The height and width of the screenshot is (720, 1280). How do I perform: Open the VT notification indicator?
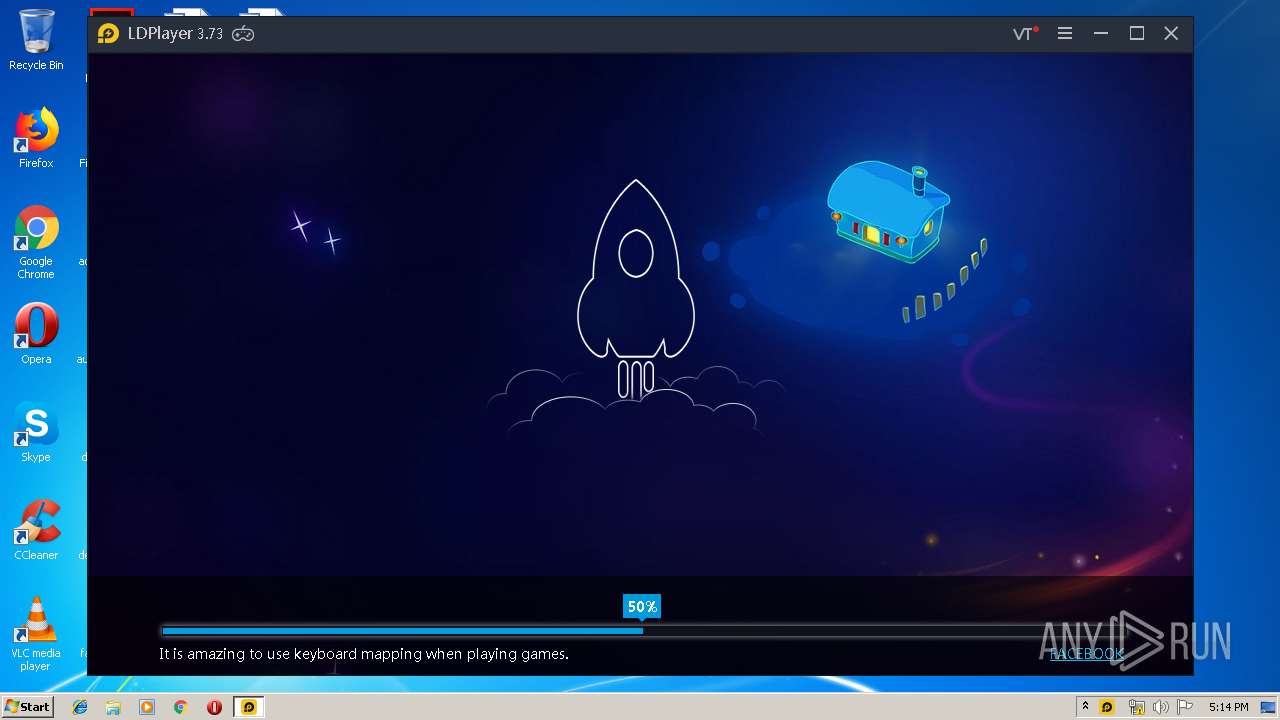click(1025, 34)
